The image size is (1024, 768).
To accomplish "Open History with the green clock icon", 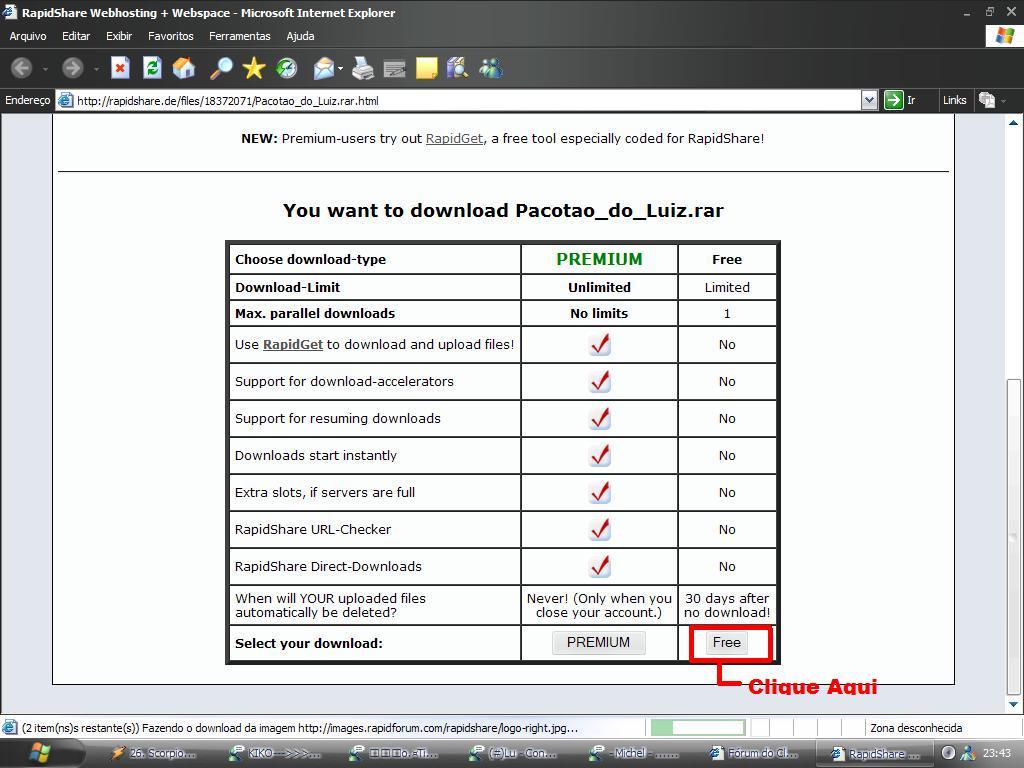I will tap(287, 68).
